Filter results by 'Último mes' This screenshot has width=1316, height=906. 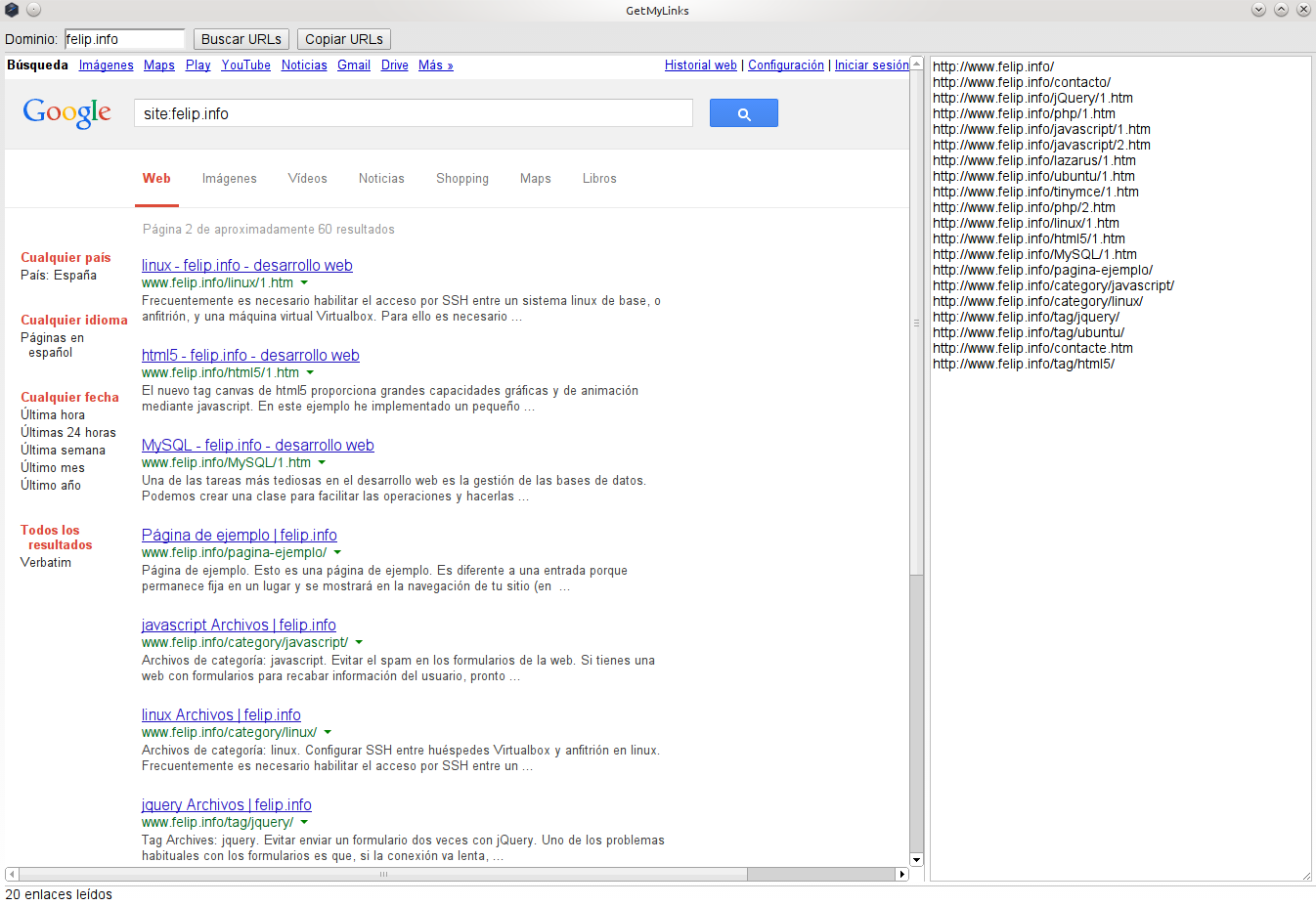coord(53,468)
